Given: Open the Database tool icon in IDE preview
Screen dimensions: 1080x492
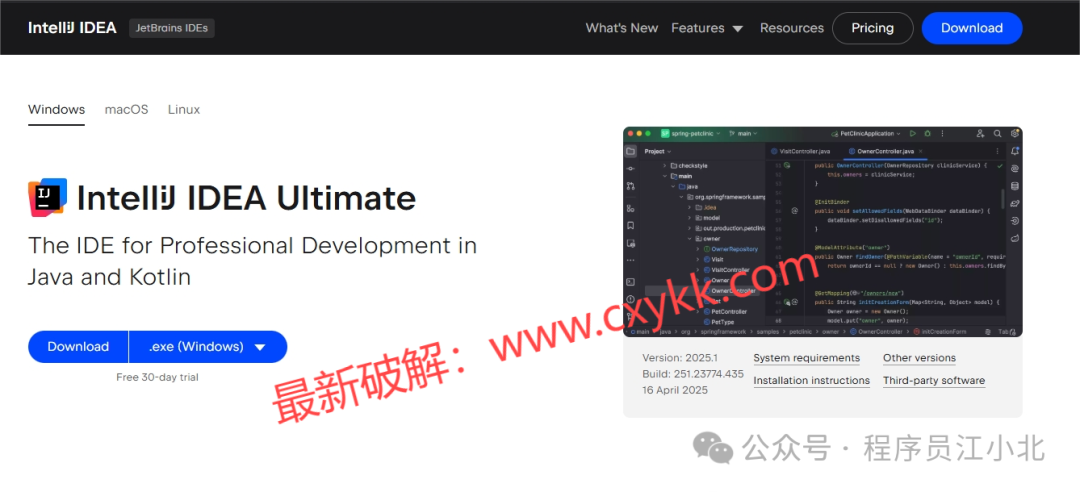Looking at the screenshot, I should click(x=1015, y=186).
